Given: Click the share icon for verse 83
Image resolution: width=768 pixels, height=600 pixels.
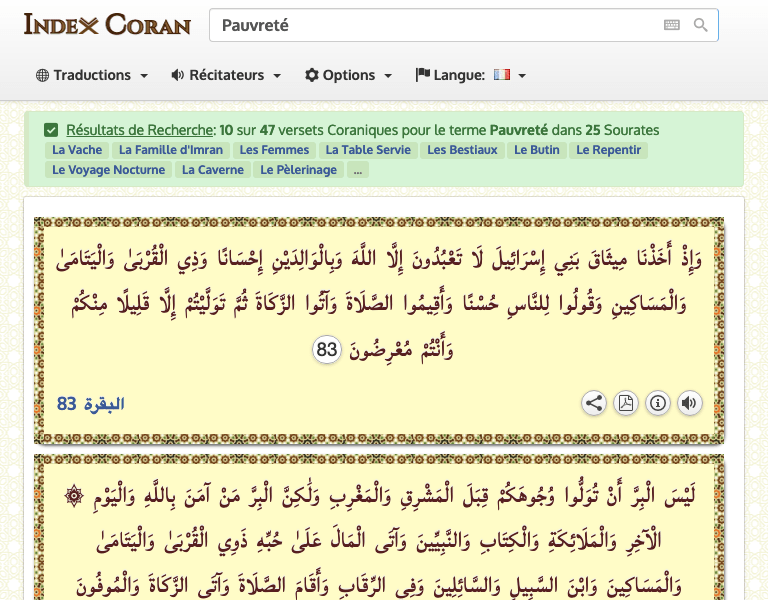Looking at the screenshot, I should [x=594, y=403].
